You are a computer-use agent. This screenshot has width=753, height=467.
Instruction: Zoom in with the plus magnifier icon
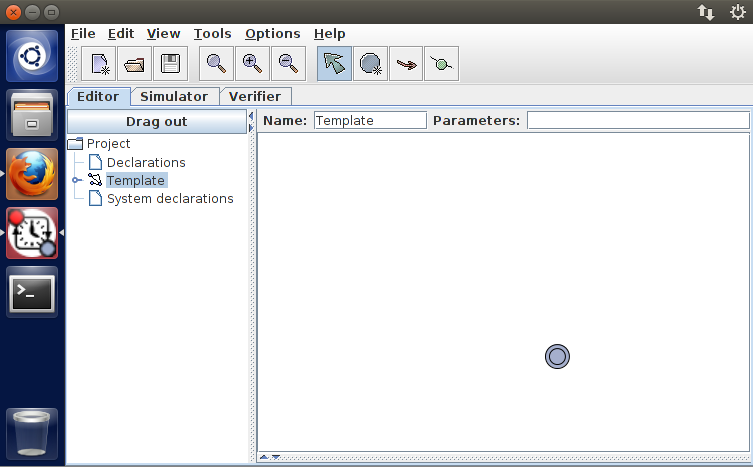252,64
